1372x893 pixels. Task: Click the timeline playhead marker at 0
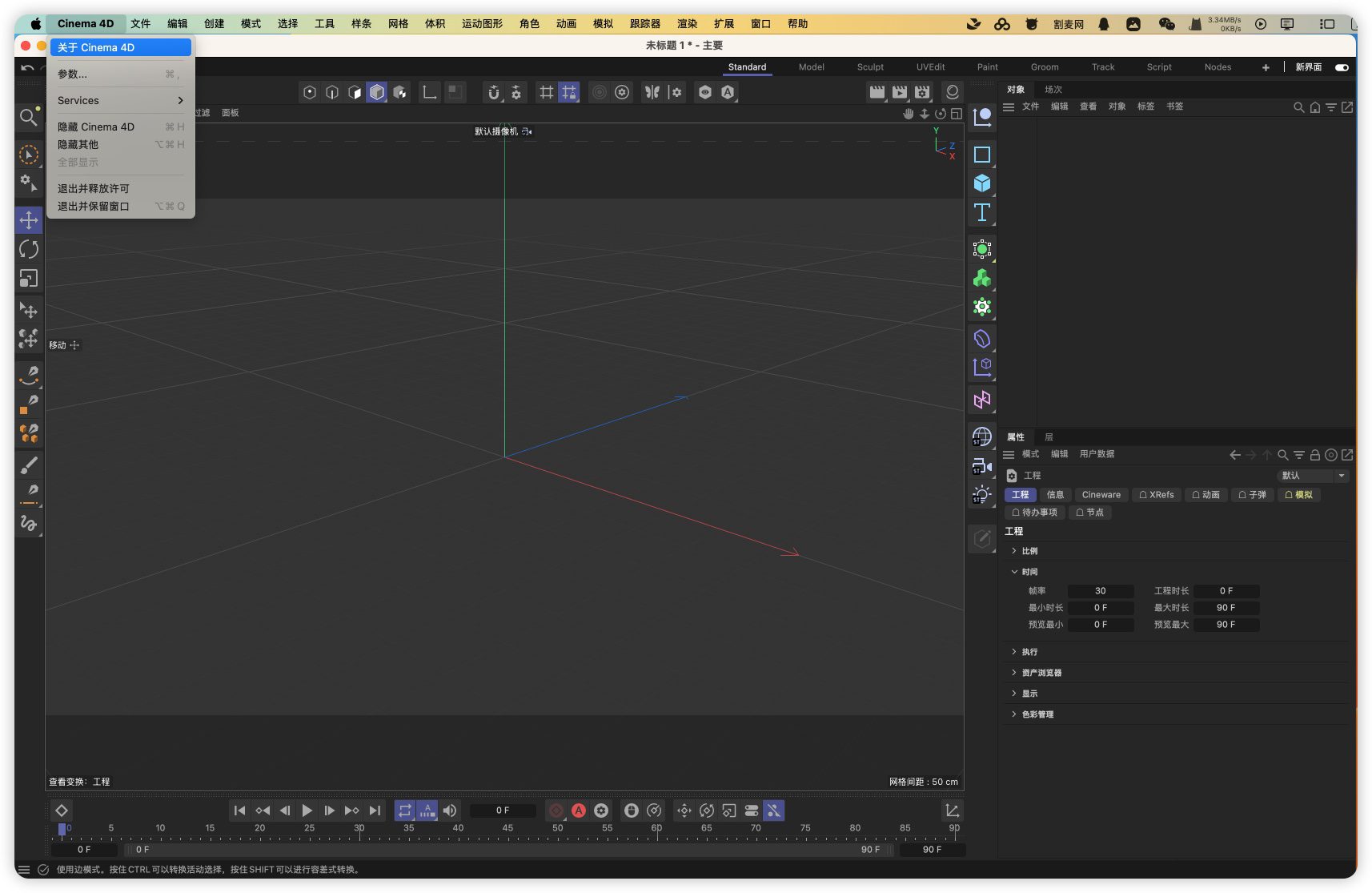[x=62, y=829]
